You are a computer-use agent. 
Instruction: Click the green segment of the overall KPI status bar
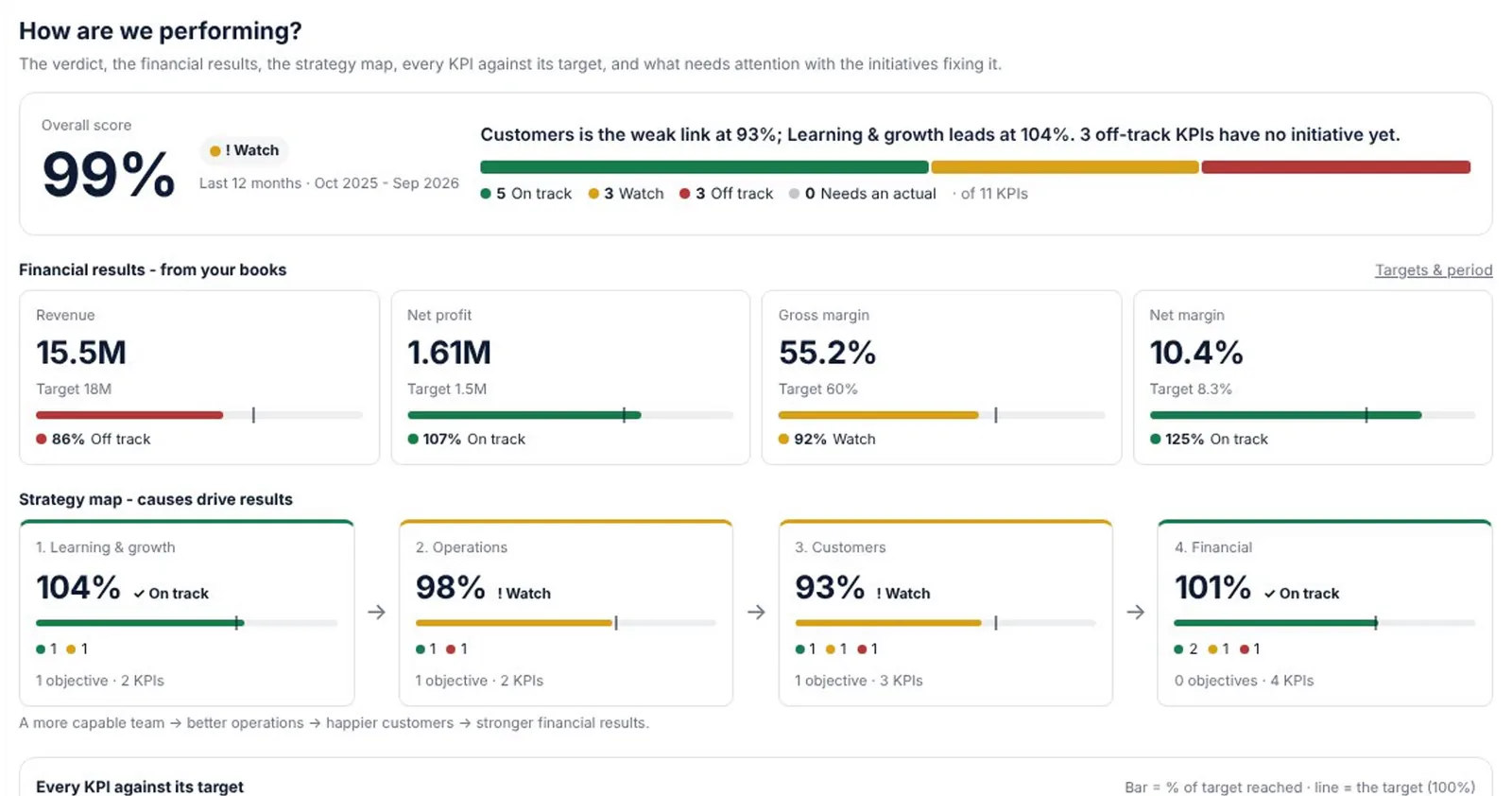coord(704,167)
